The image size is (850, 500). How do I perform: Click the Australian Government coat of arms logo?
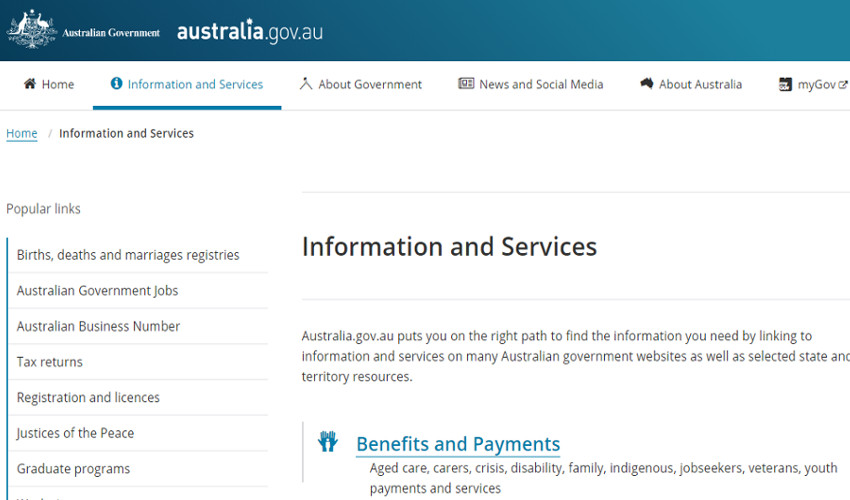31,29
